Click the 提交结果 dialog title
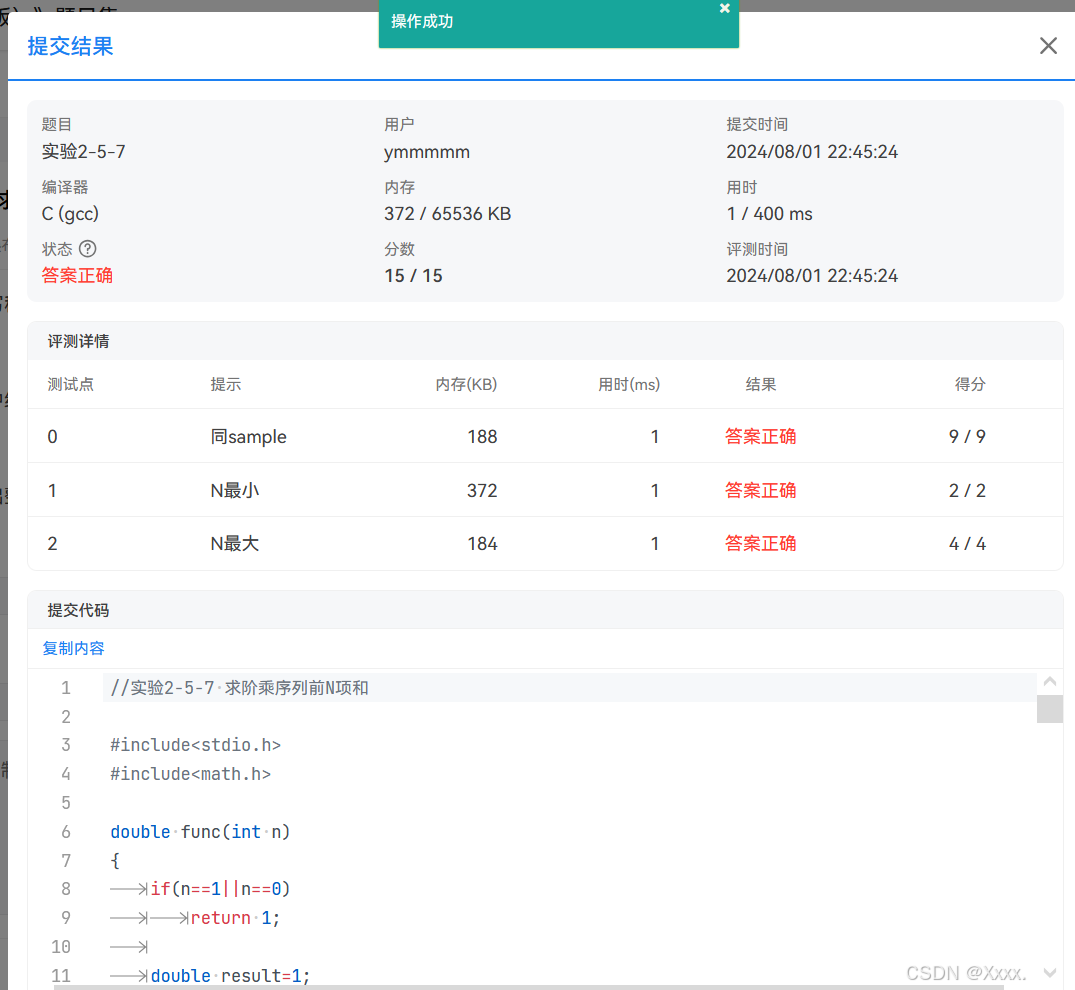The image size is (1075, 990). (x=70, y=46)
